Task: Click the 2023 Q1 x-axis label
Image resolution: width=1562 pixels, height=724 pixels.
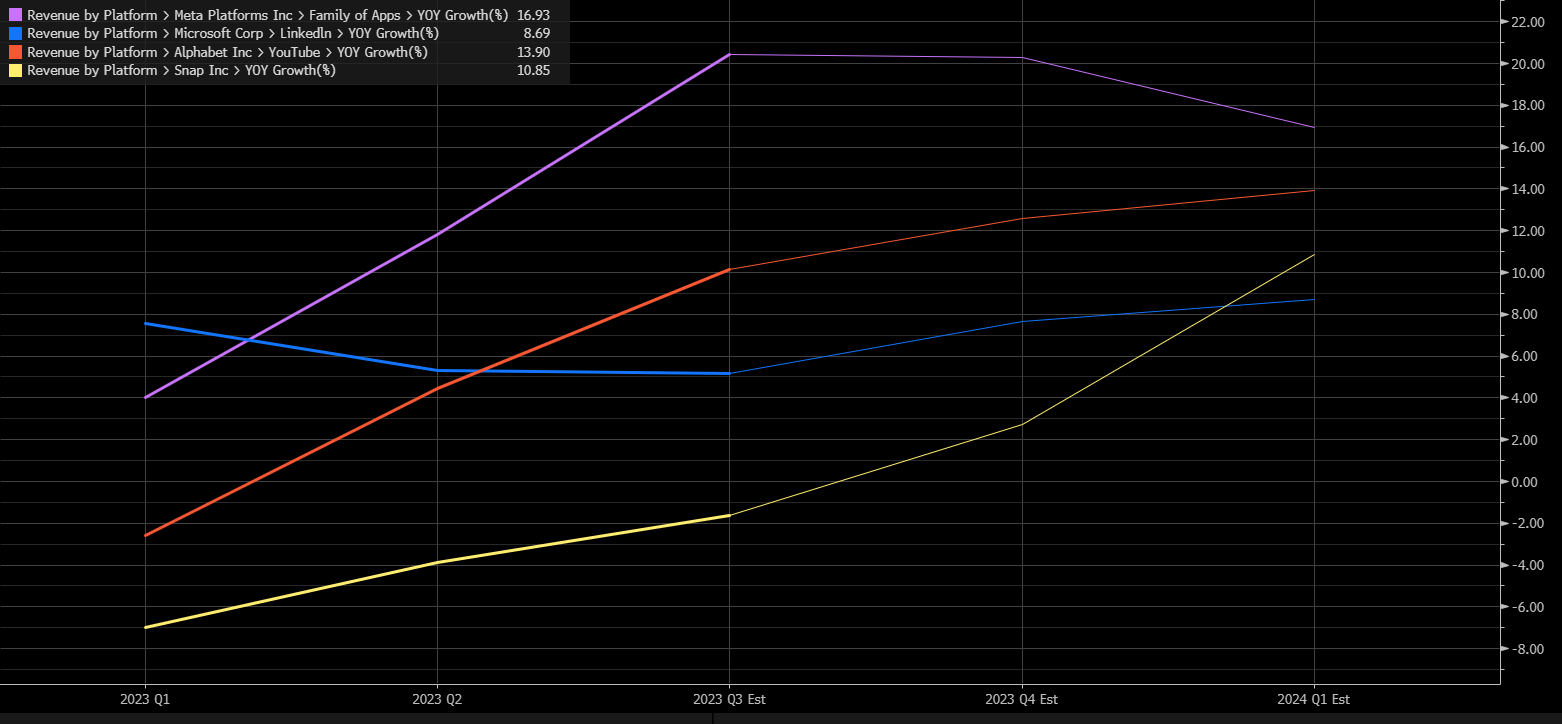Action: point(145,700)
